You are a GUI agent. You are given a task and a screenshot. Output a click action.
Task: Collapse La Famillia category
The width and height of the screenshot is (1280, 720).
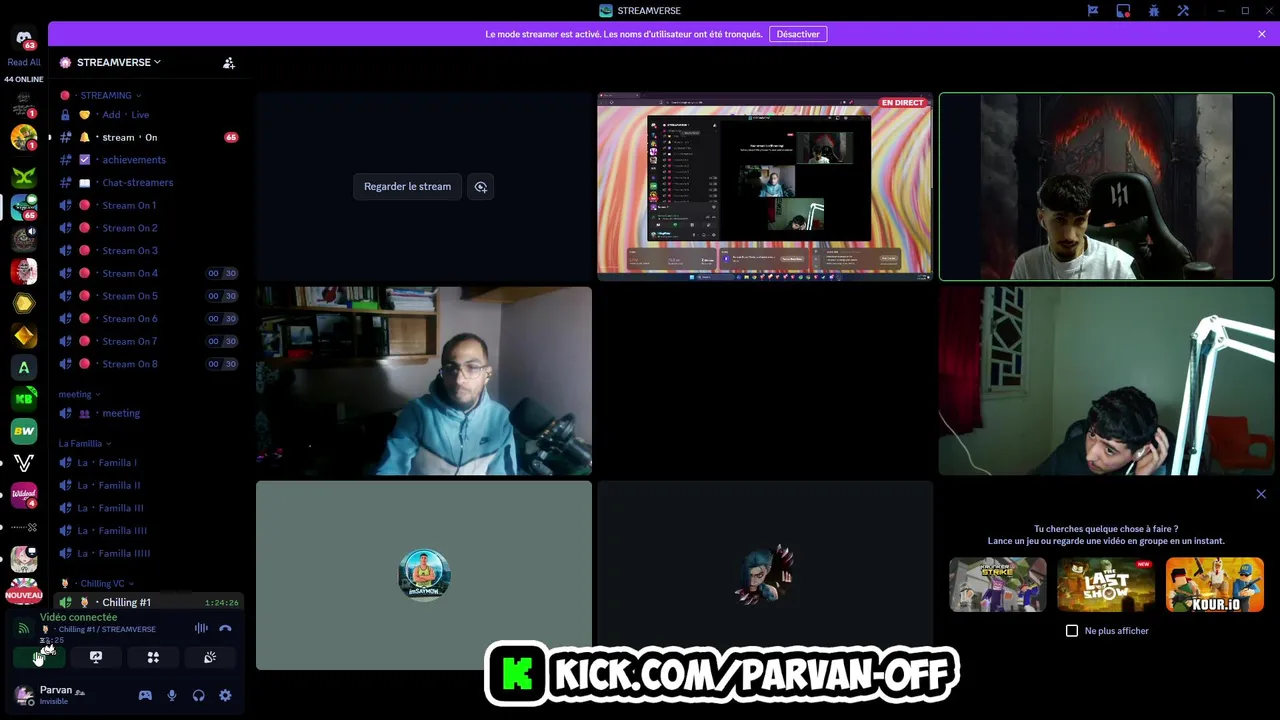[84, 443]
